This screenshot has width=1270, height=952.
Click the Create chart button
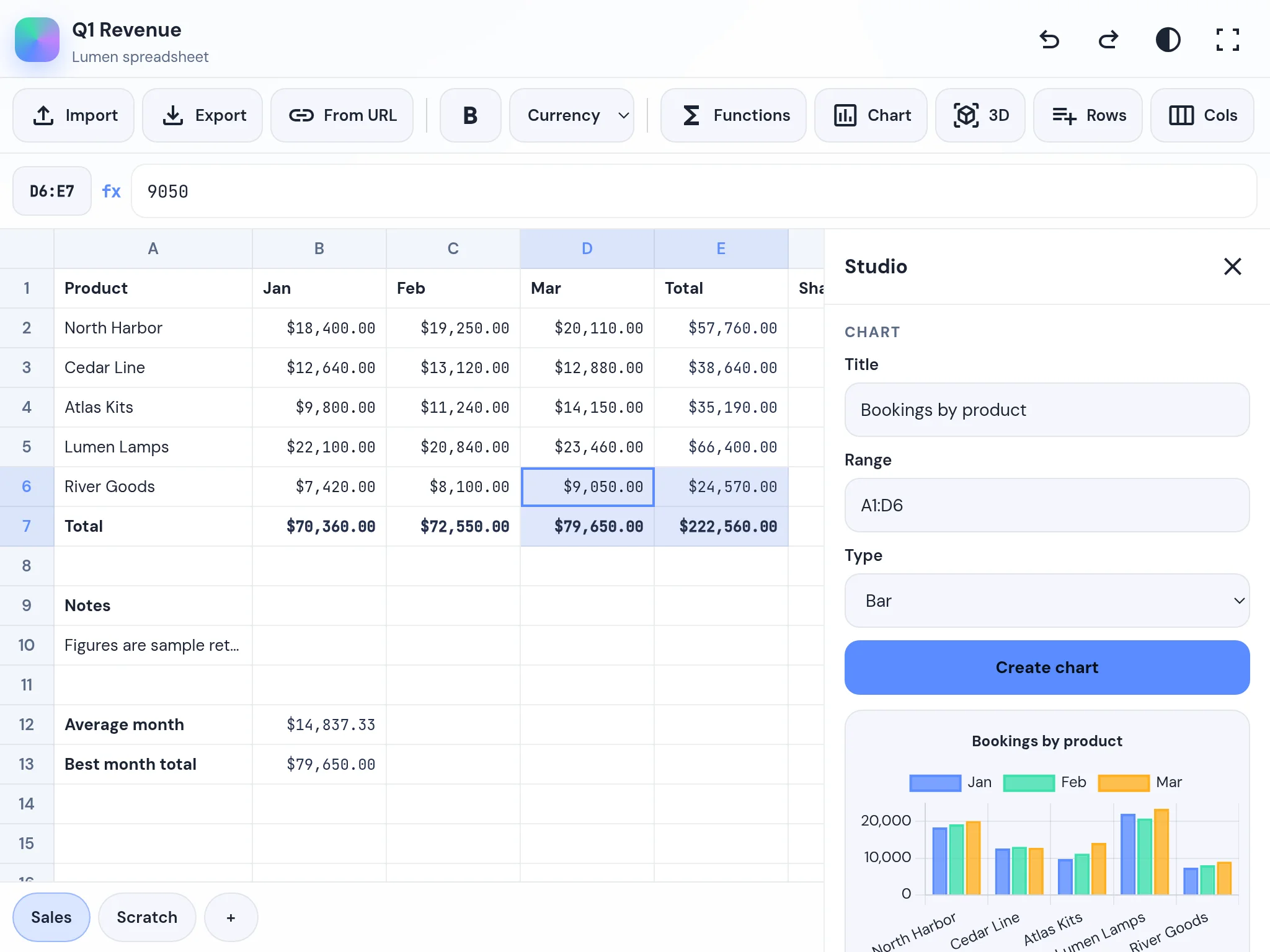click(x=1047, y=668)
